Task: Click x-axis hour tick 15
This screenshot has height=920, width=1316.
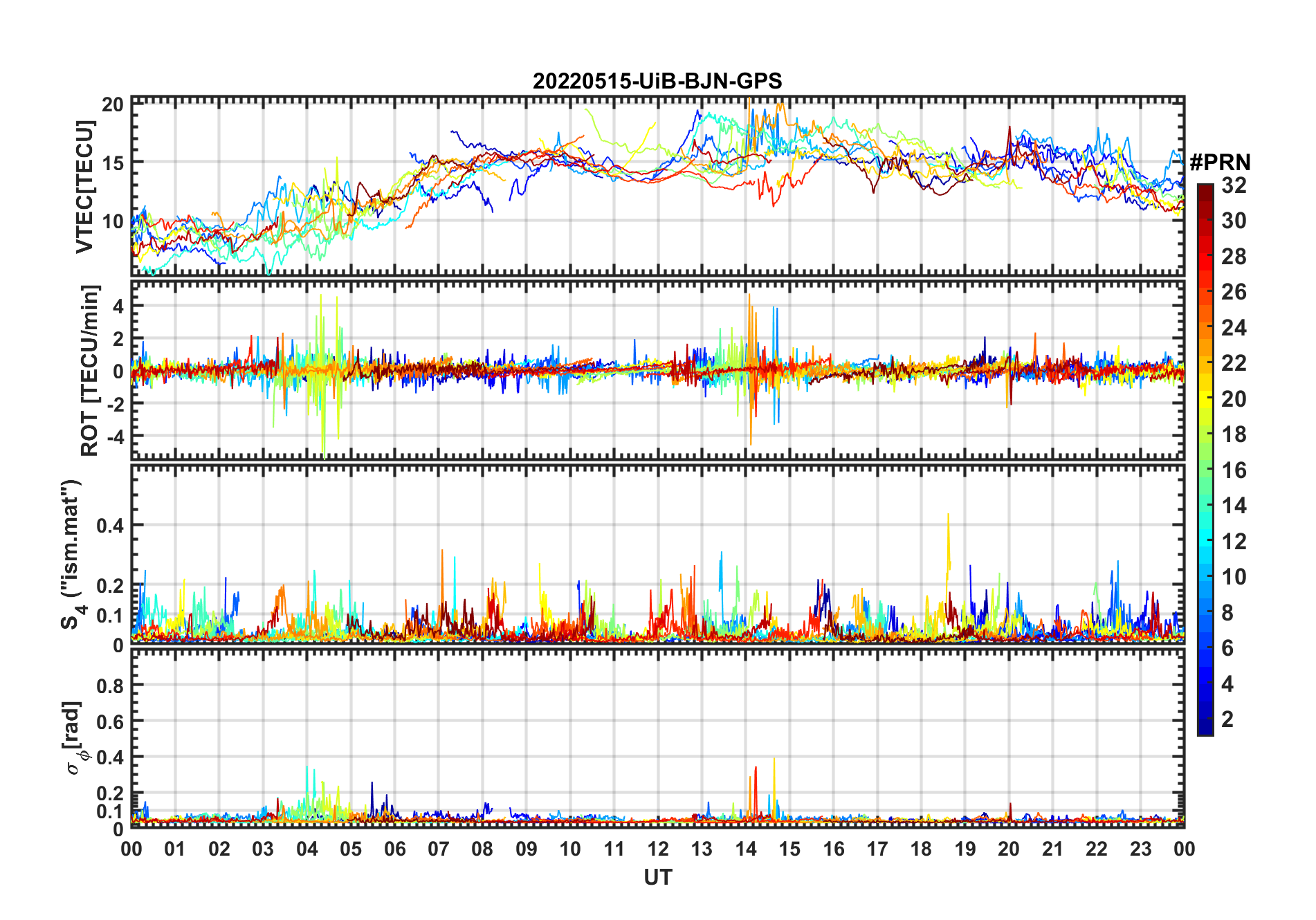Action: [789, 849]
